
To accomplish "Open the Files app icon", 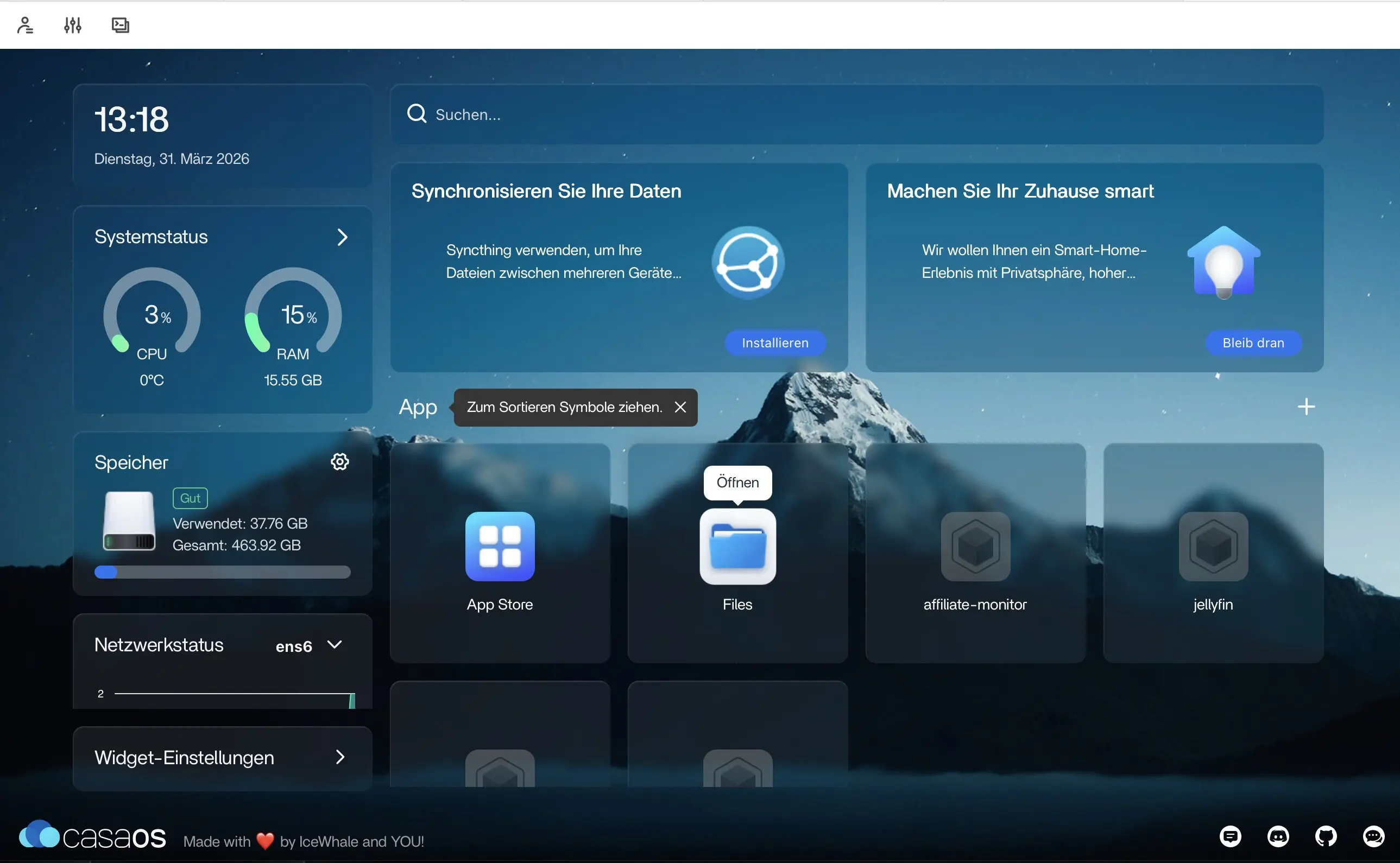I will tap(737, 546).
